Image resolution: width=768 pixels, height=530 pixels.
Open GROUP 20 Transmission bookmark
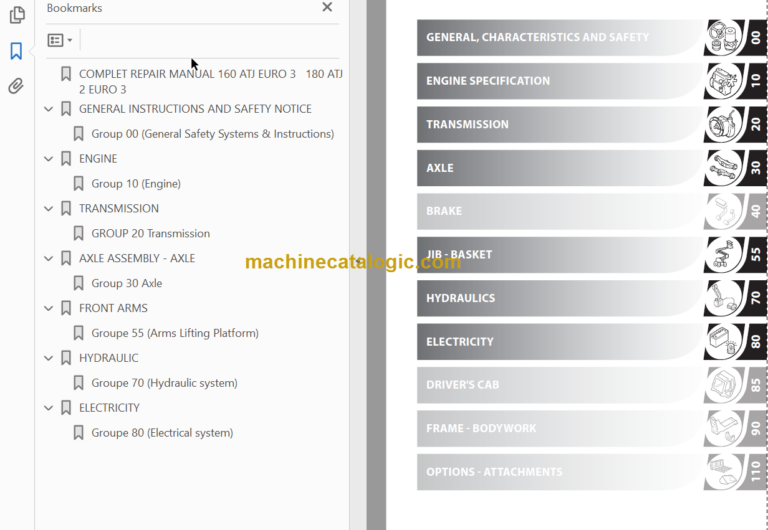(150, 234)
